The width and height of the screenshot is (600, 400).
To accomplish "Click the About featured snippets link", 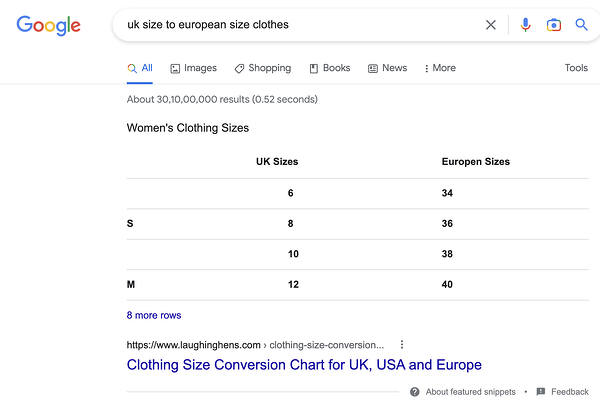I will (470, 392).
